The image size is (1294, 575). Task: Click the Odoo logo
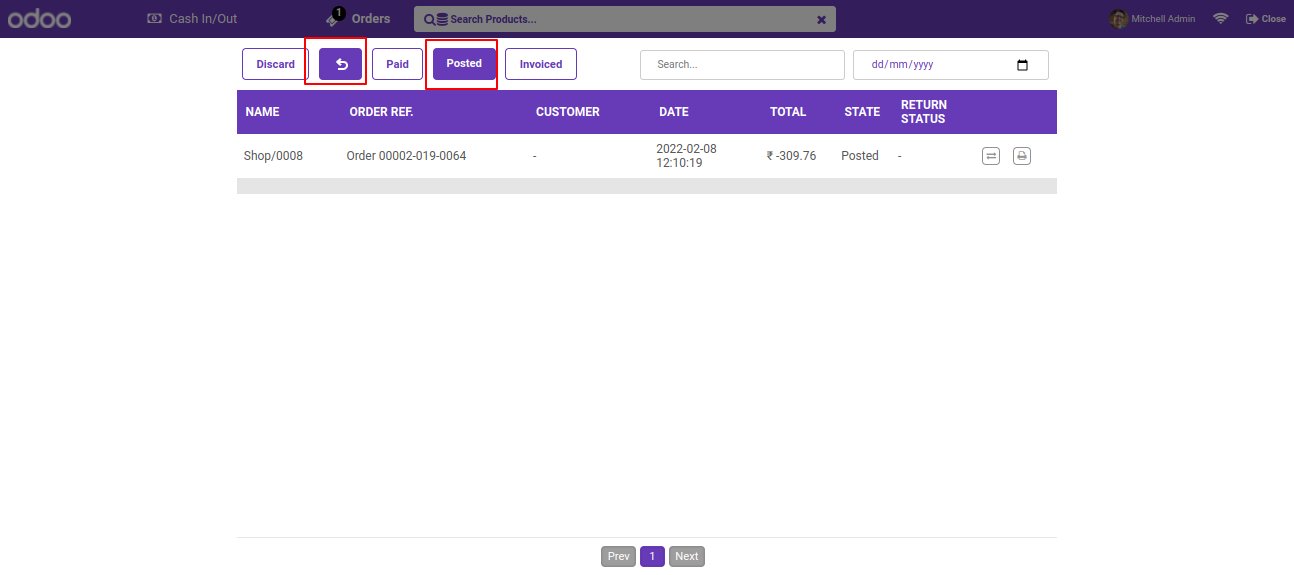pos(39,19)
